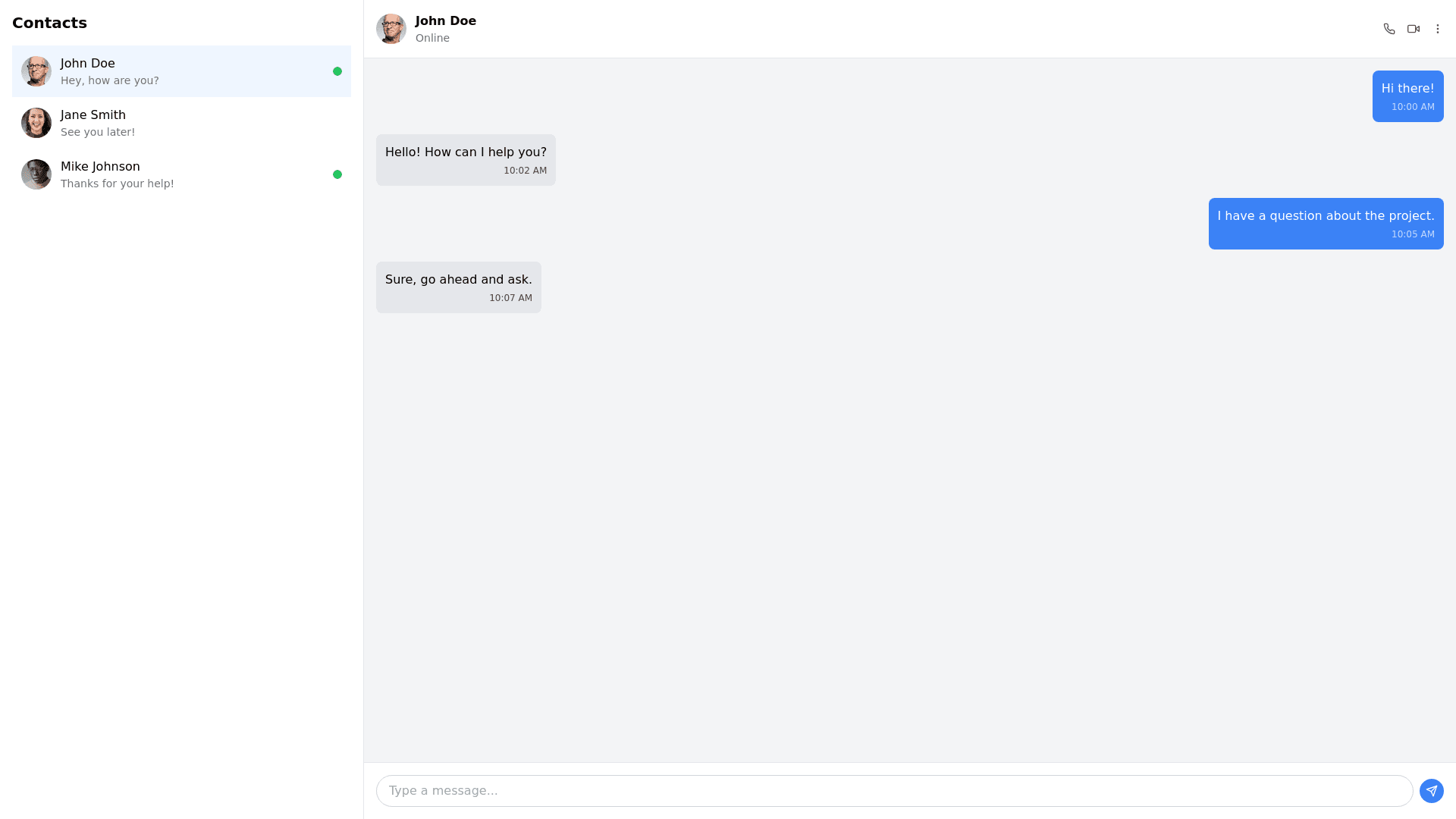Viewport: 1456px width, 819px height.
Task: Click Mike Johnson's green online indicator
Action: click(337, 174)
